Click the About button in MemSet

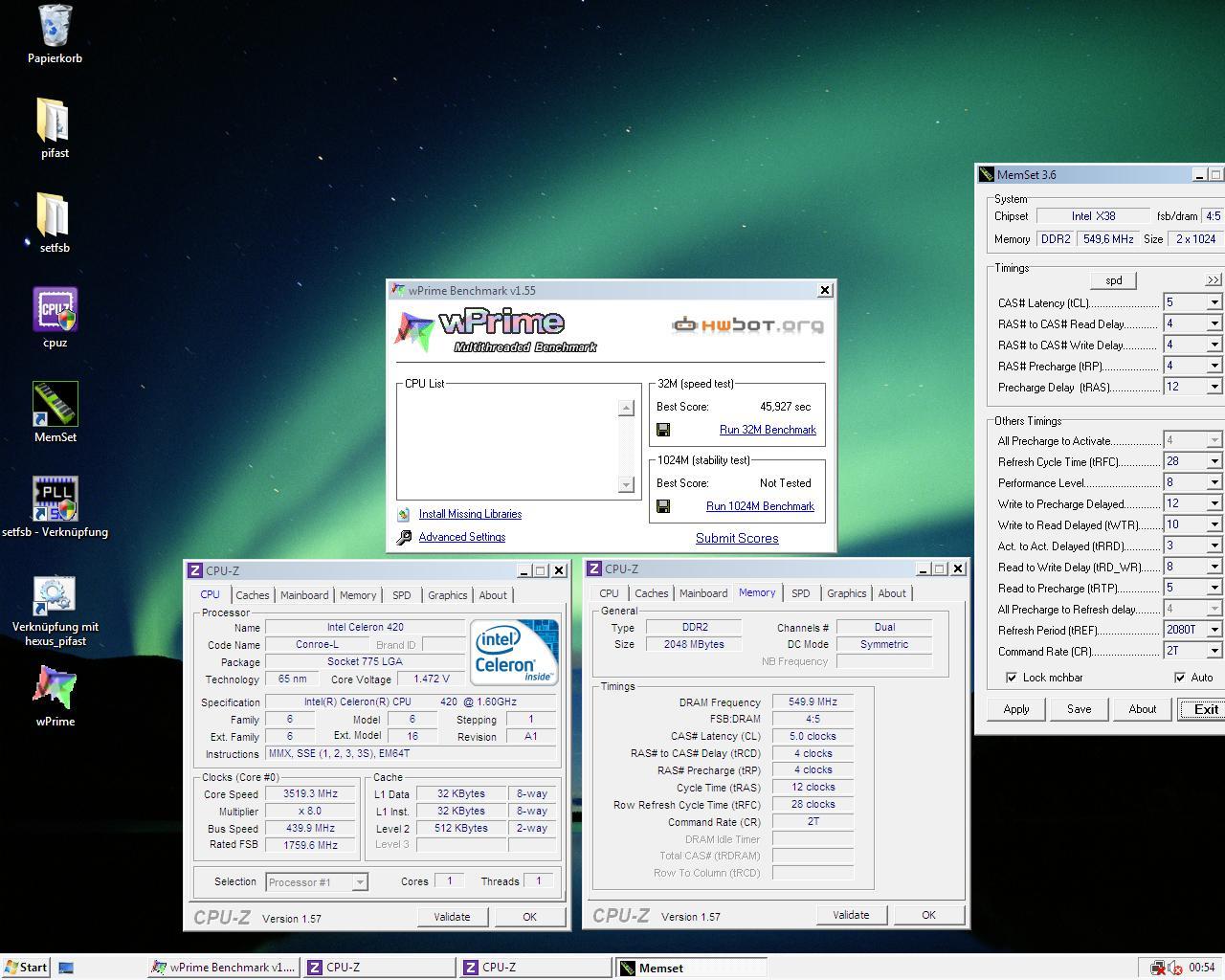click(1143, 709)
